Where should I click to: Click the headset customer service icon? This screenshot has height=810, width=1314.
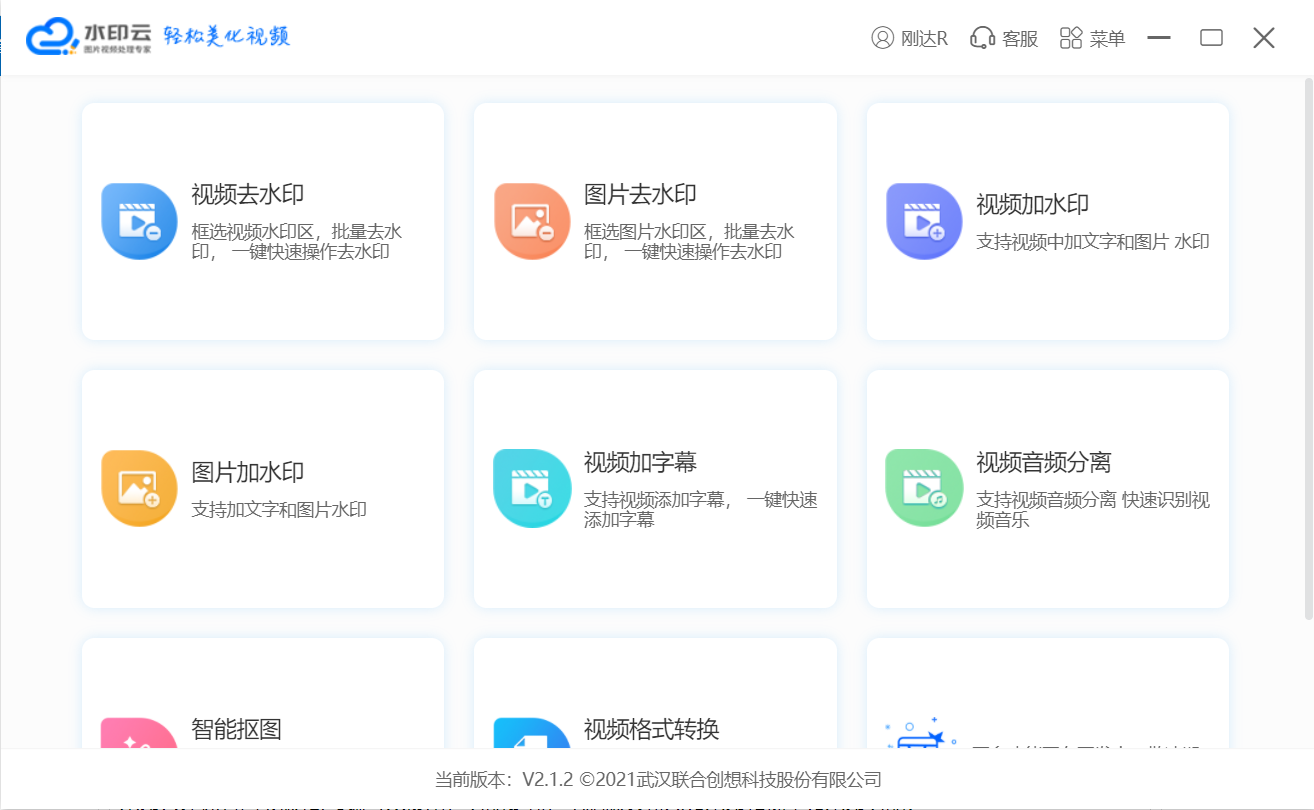[983, 38]
